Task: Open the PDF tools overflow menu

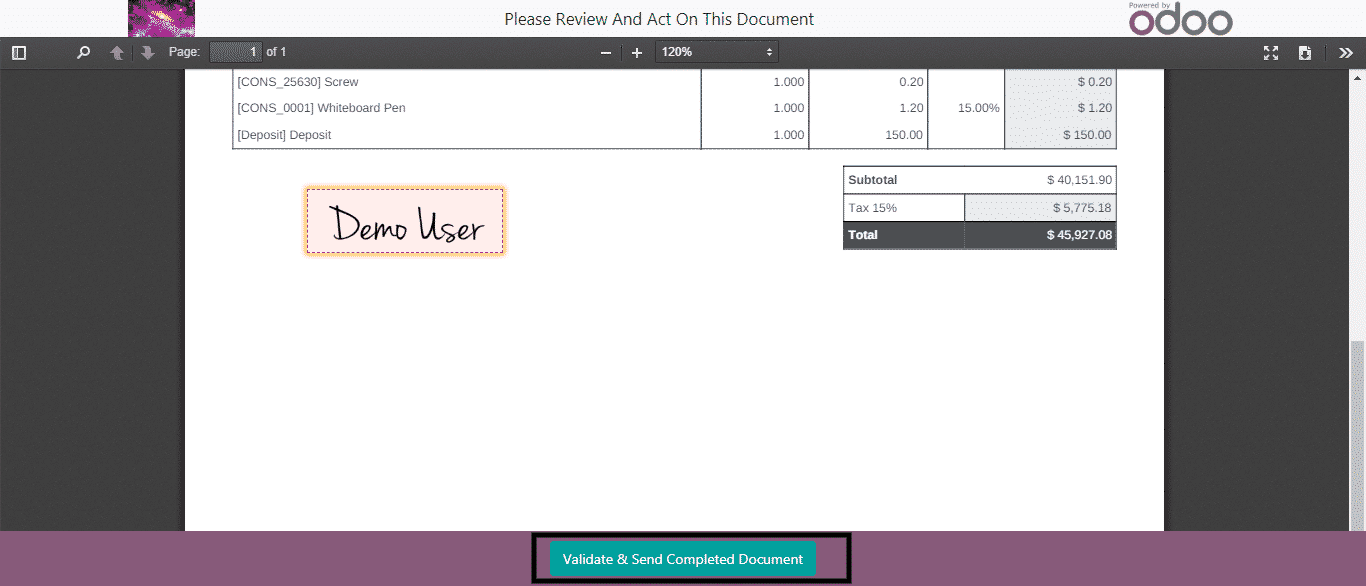Action: (x=1346, y=53)
